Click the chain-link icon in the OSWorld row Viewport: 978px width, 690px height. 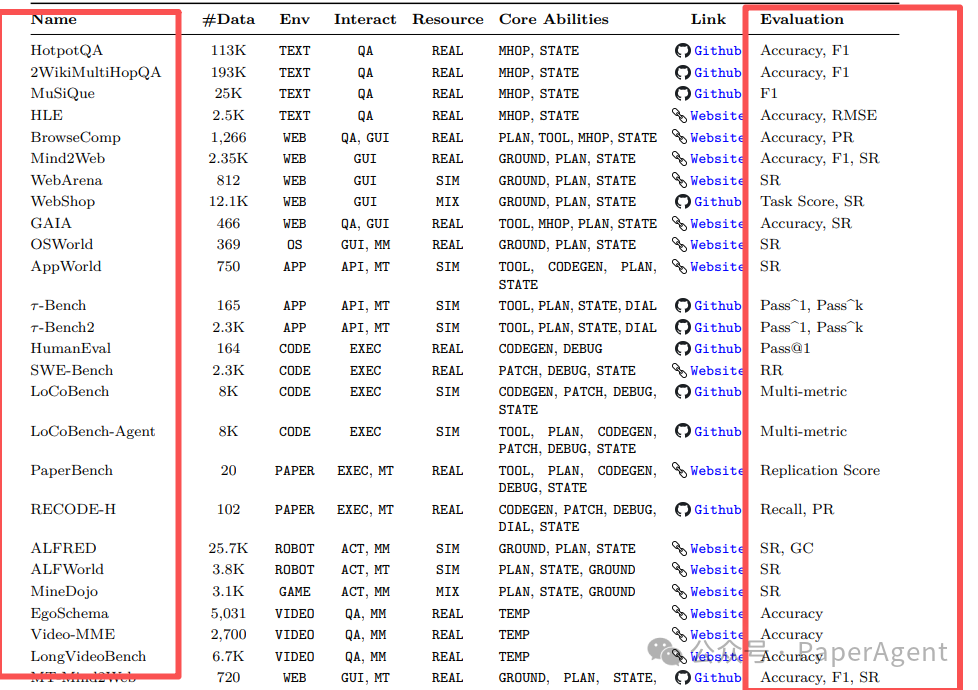[679, 245]
